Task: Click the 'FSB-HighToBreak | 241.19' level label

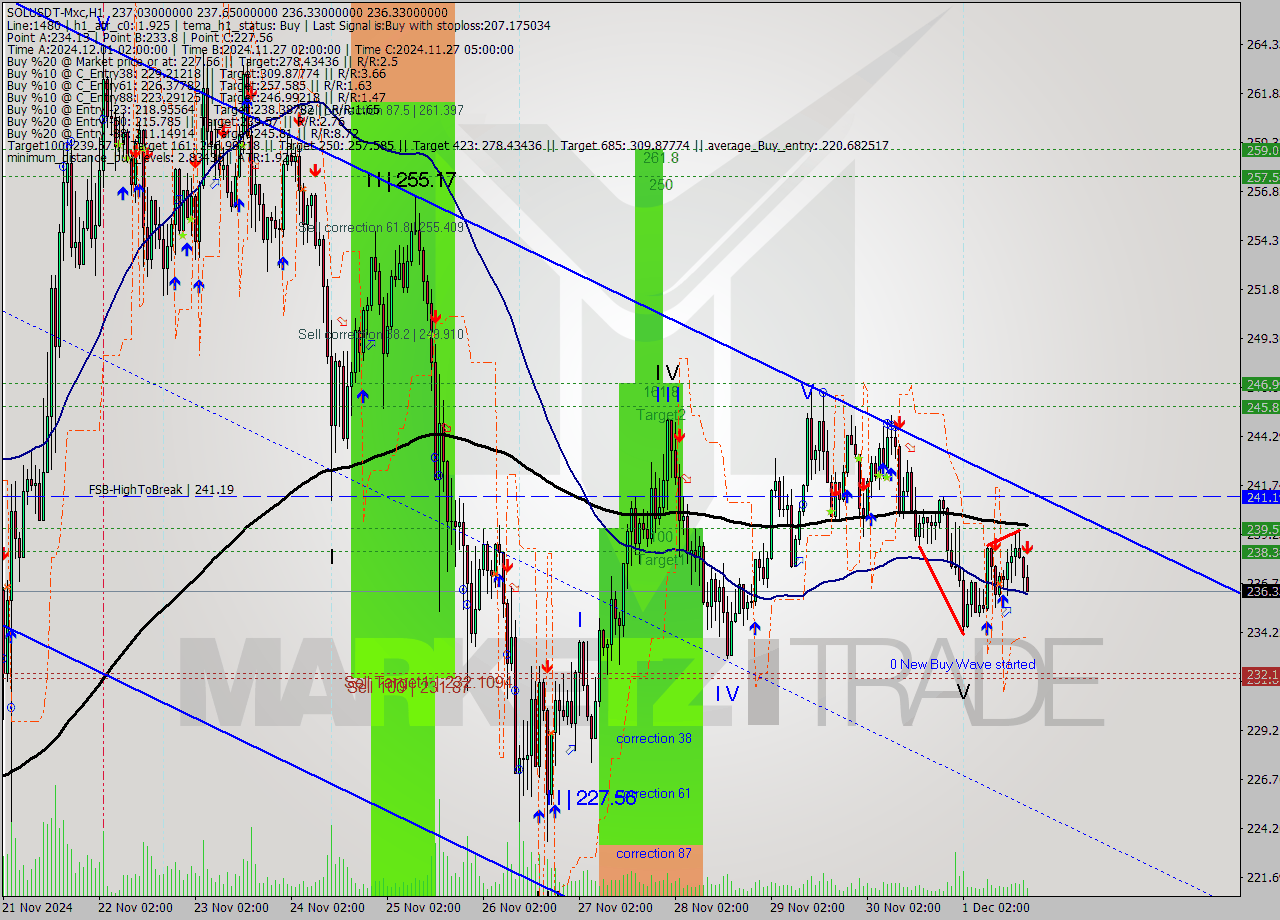Action: point(162,490)
